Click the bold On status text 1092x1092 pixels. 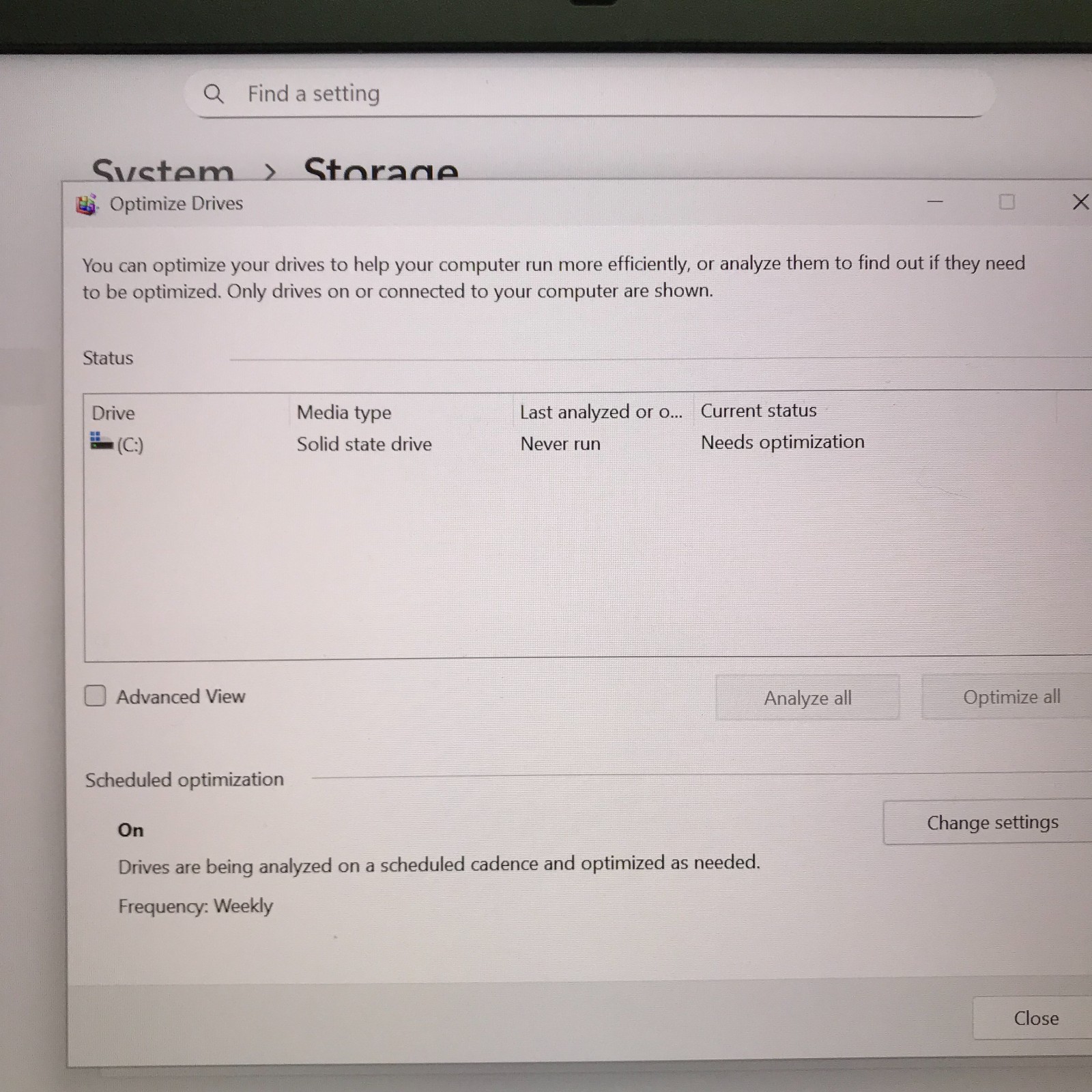tap(130, 830)
